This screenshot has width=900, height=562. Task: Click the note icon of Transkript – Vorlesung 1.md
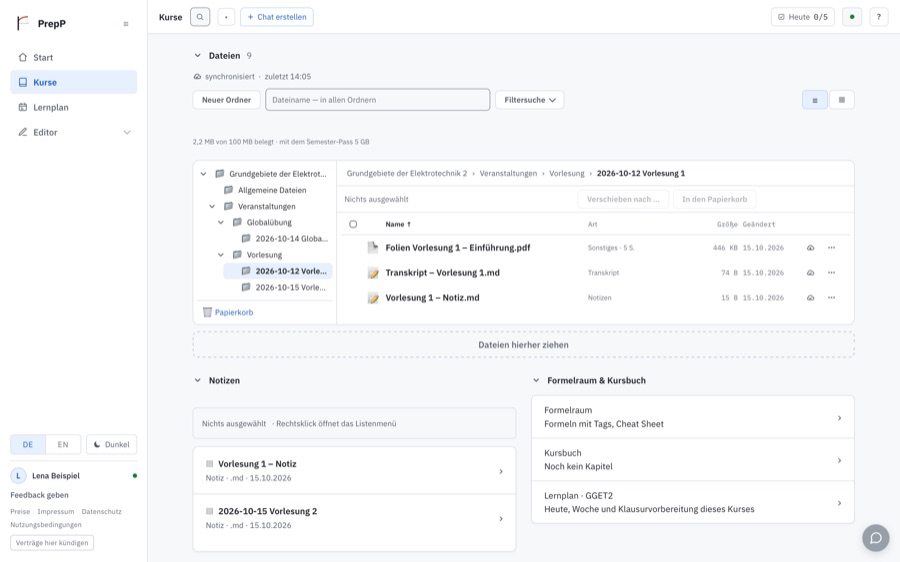point(373,273)
